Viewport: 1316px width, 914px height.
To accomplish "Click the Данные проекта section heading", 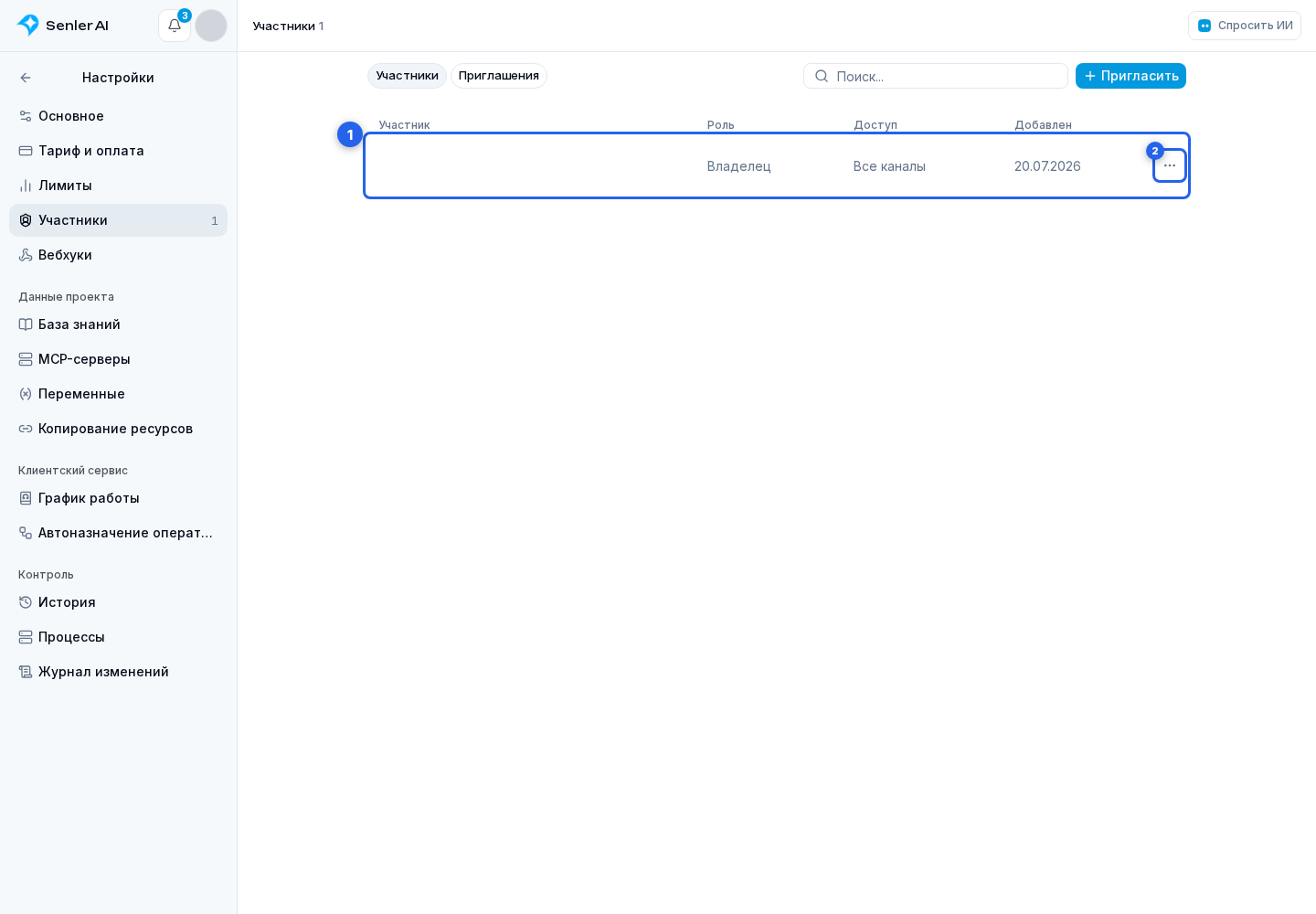I will [66, 297].
